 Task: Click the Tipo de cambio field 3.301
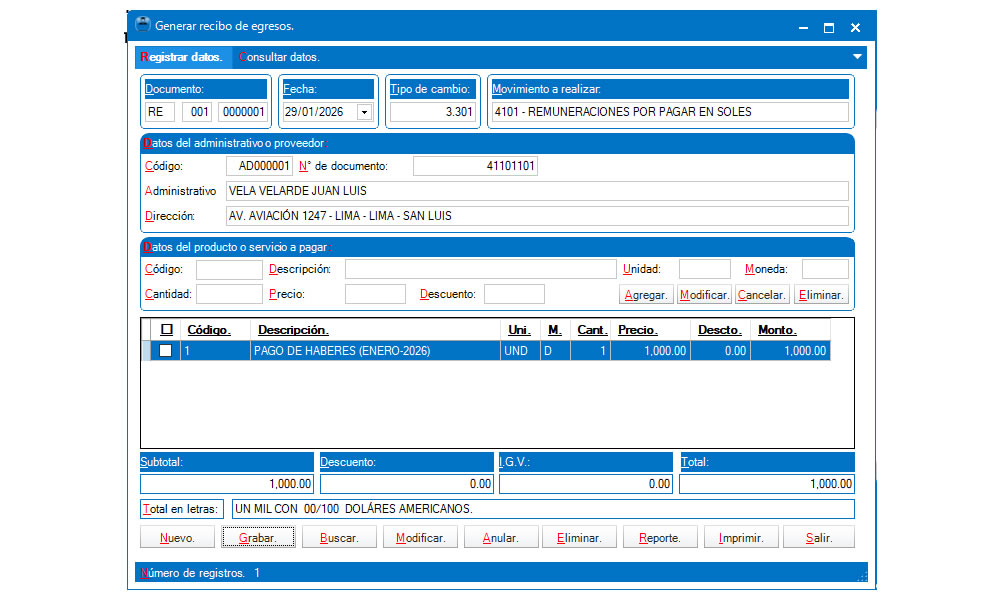(x=432, y=112)
